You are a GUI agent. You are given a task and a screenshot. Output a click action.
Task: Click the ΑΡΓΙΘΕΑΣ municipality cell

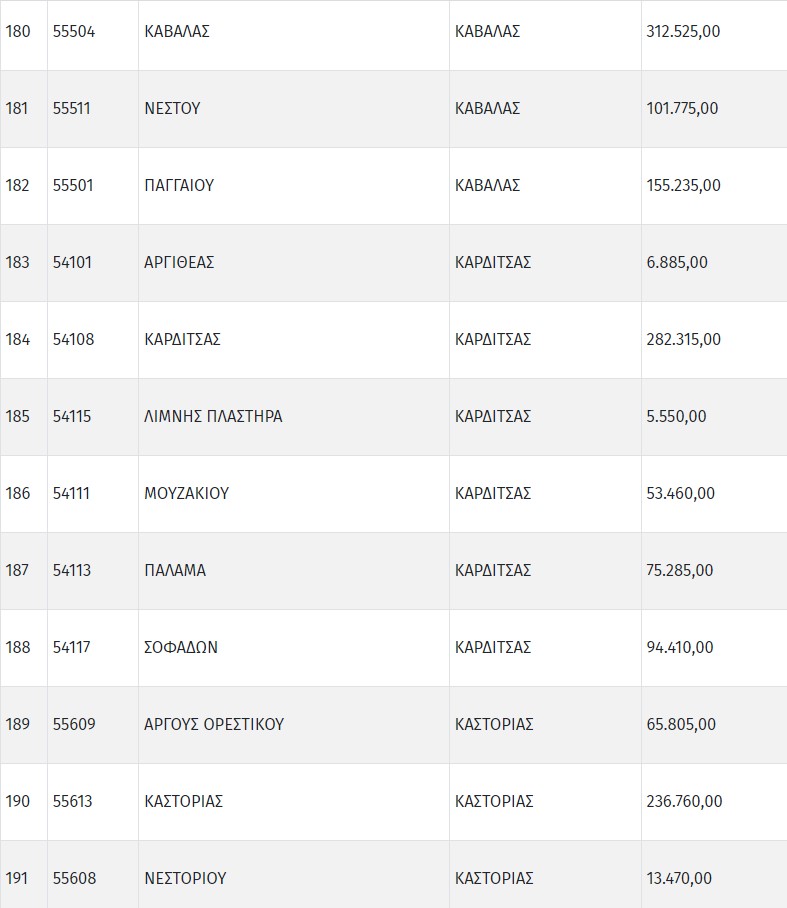180,262
